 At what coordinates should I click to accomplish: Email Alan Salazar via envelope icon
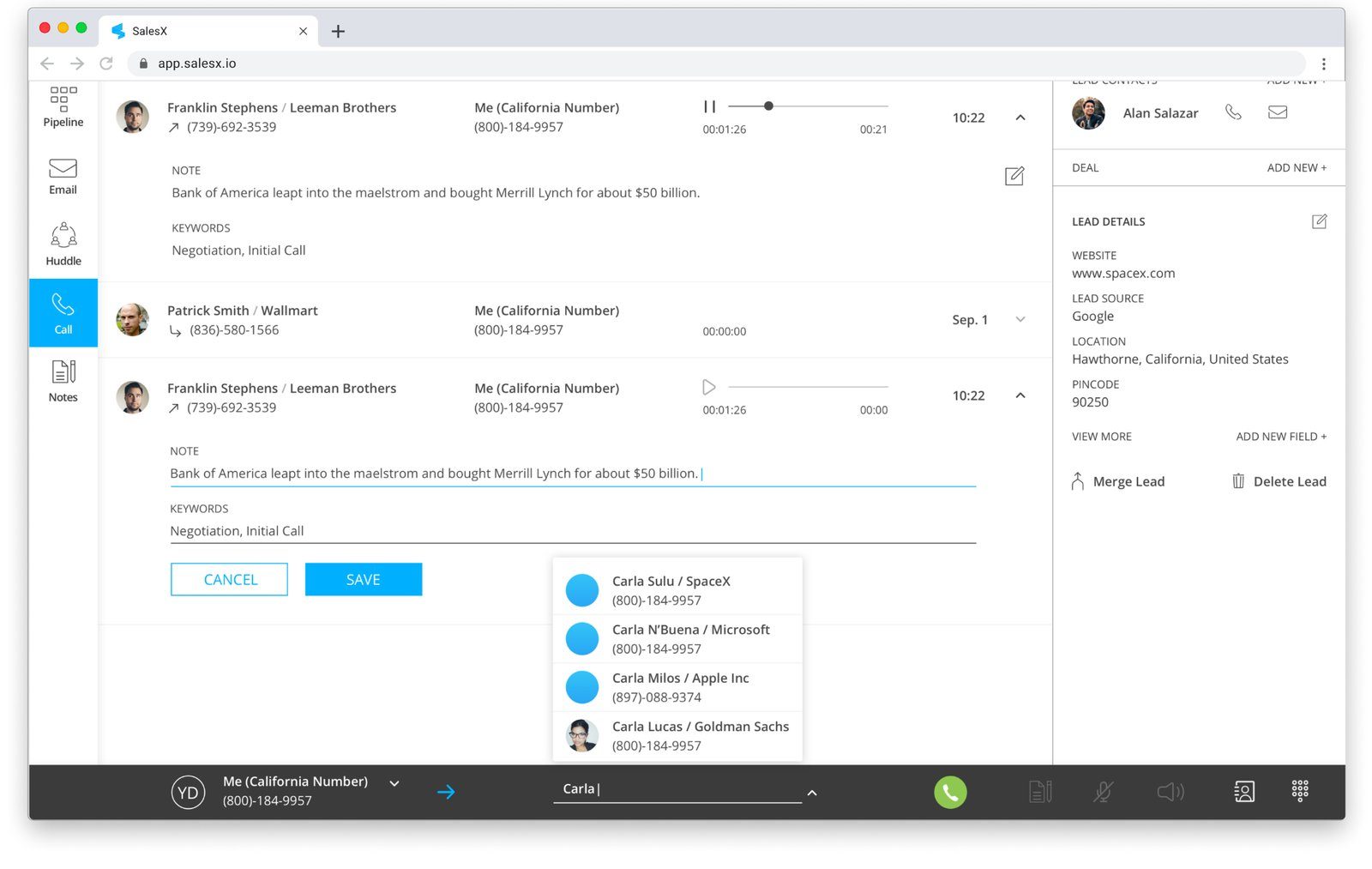(1277, 112)
